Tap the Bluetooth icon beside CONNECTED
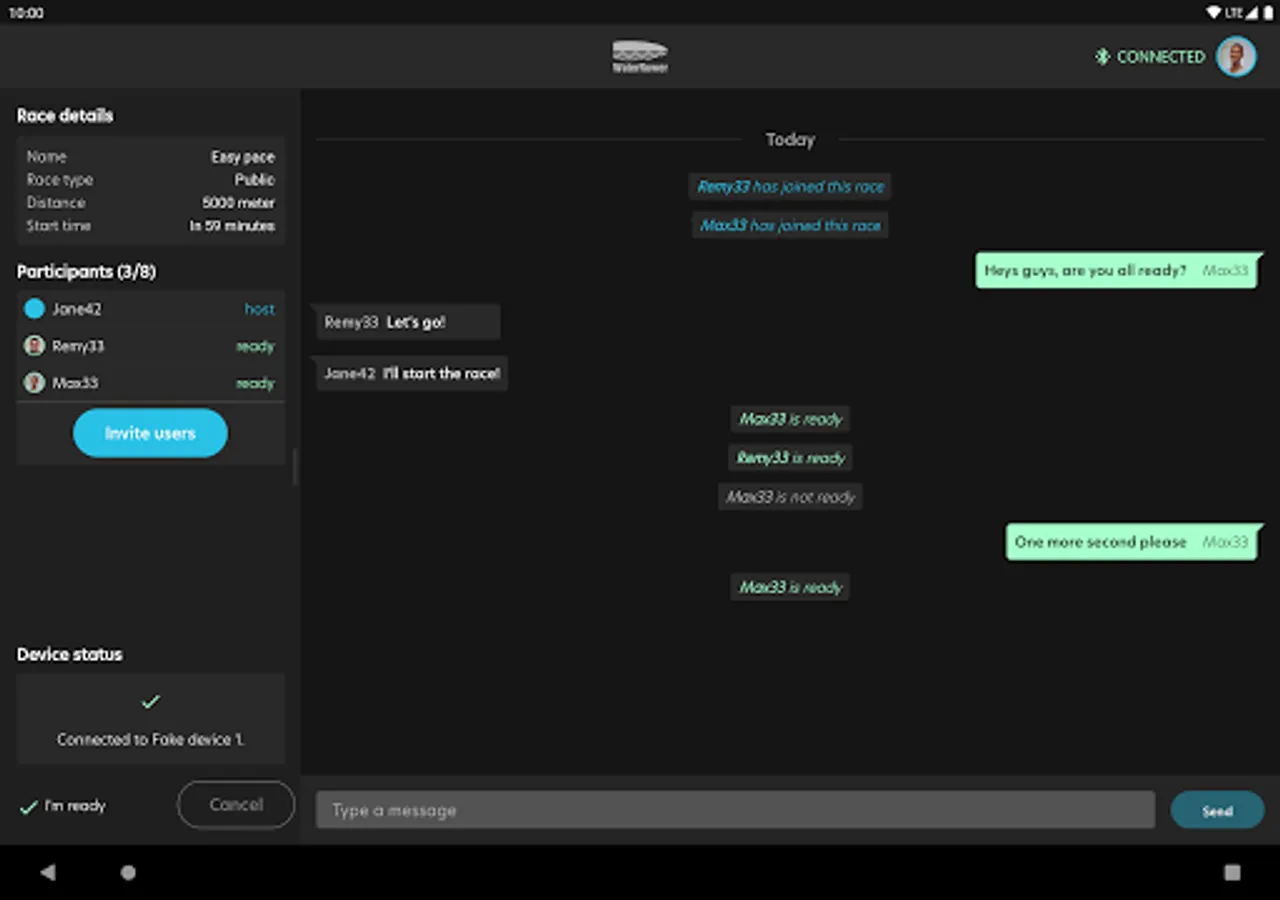Screen dimensions: 1280x900 coord(1103,57)
